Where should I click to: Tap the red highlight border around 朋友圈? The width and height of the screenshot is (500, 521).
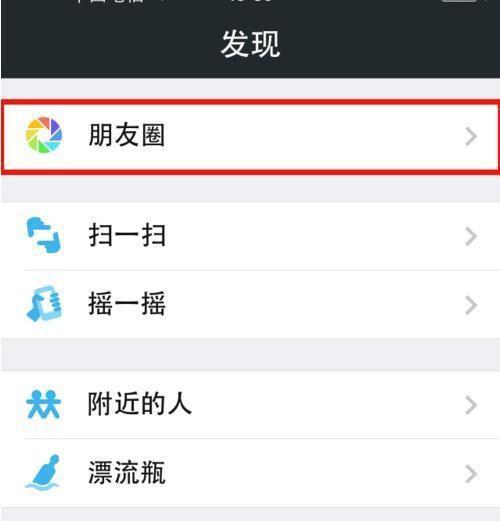250,101
